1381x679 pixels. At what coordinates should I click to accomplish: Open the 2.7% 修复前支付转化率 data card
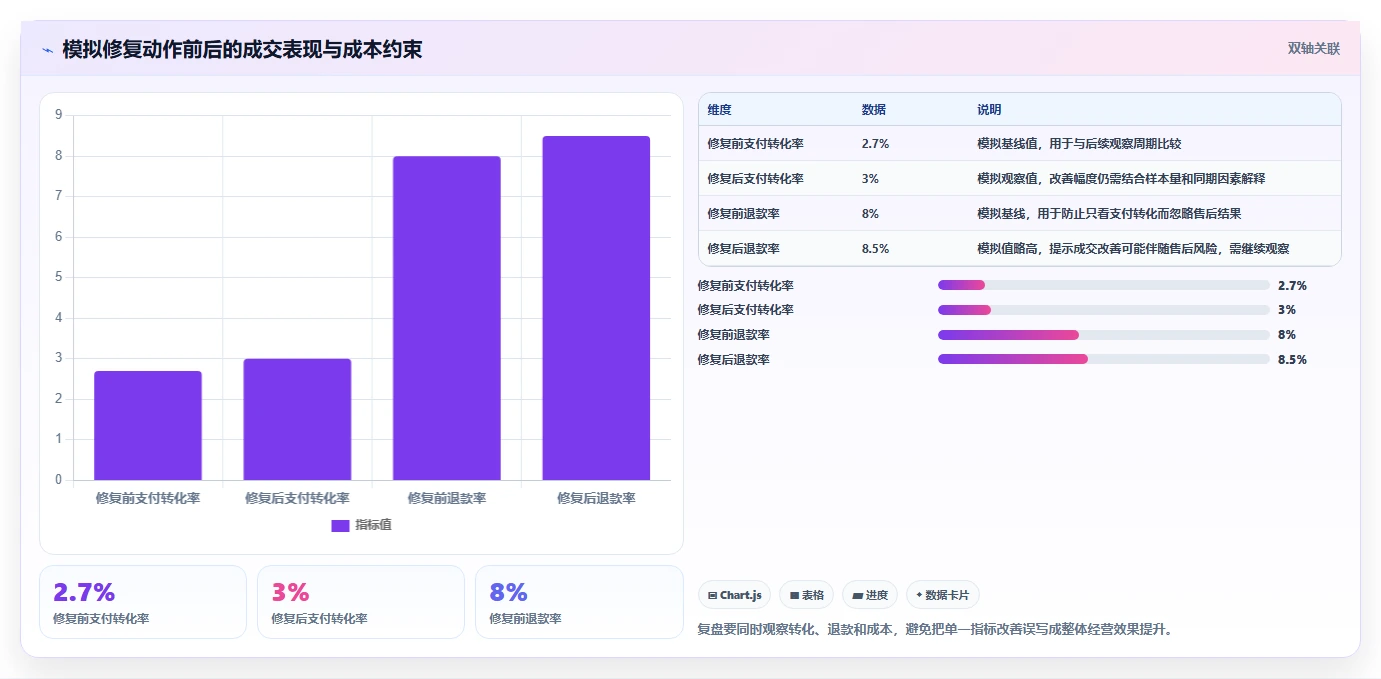click(143, 602)
